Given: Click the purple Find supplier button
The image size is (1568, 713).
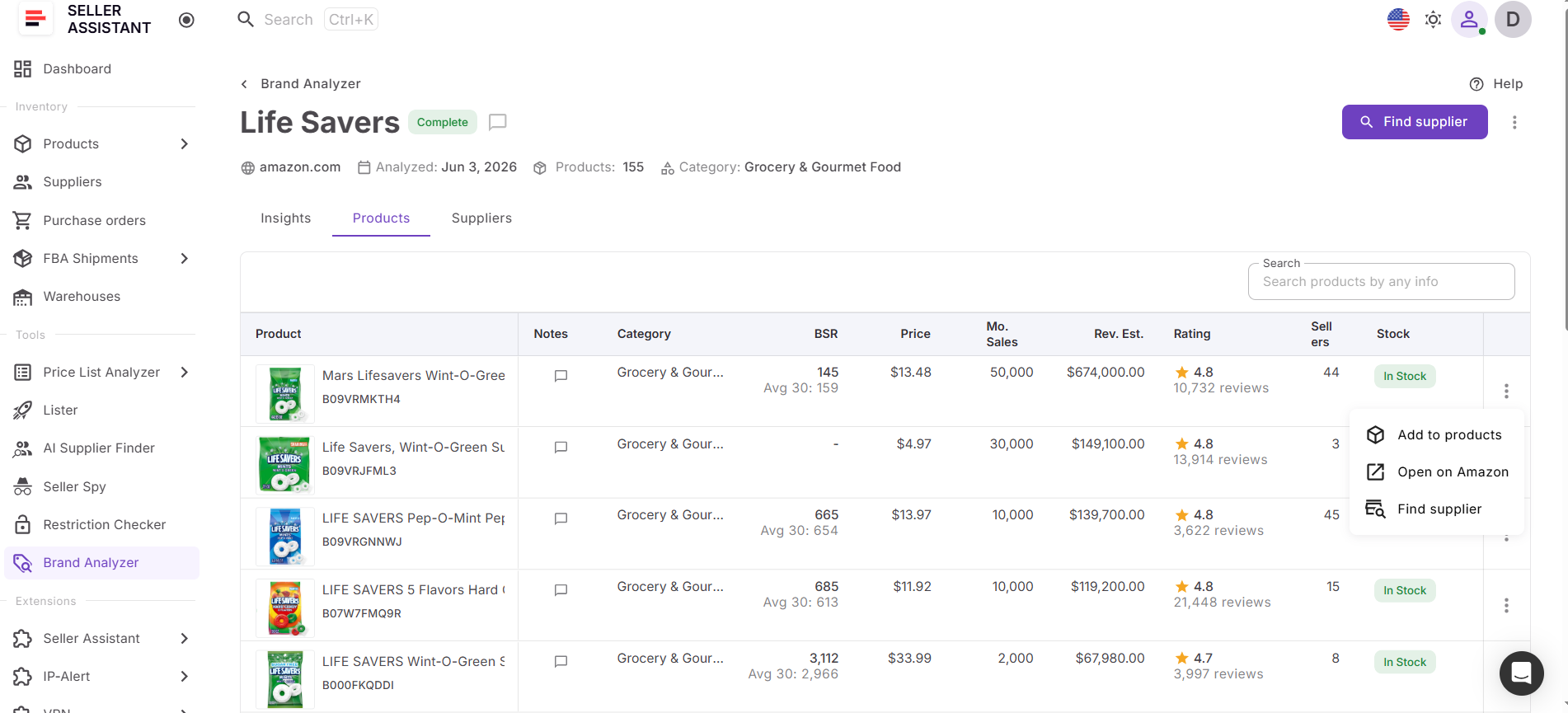Looking at the screenshot, I should pos(1415,122).
